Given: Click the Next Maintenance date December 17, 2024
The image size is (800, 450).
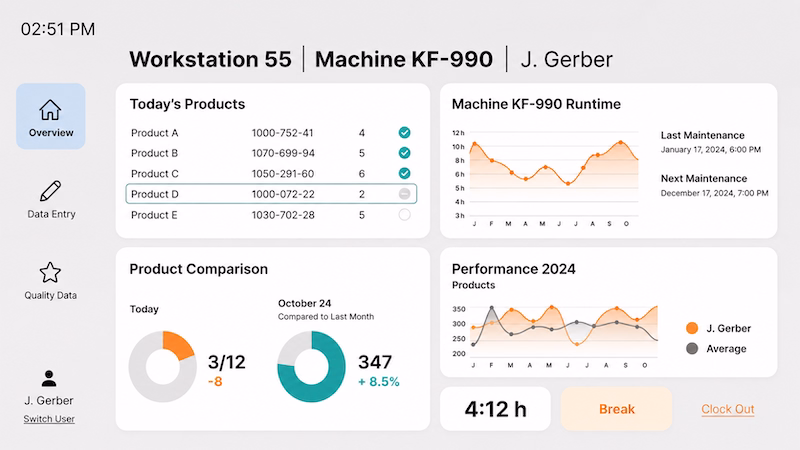Looking at the screenshot, I should [x=714, y=193].
